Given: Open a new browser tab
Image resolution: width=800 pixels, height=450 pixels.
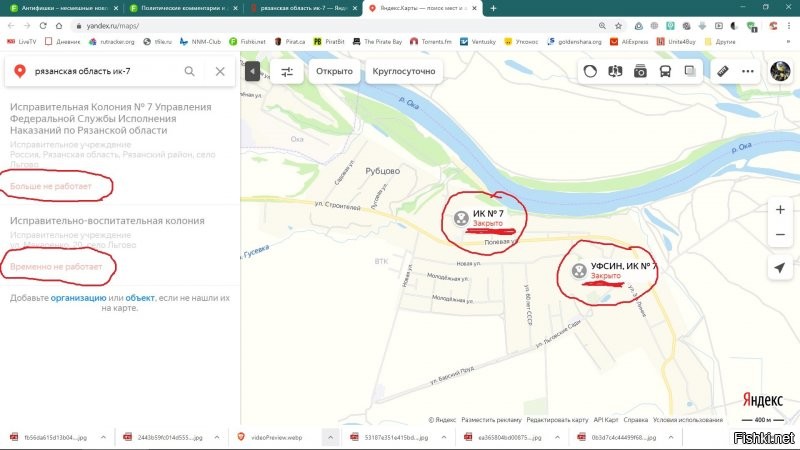Looking at the screenshot, I should click(493, 8).
